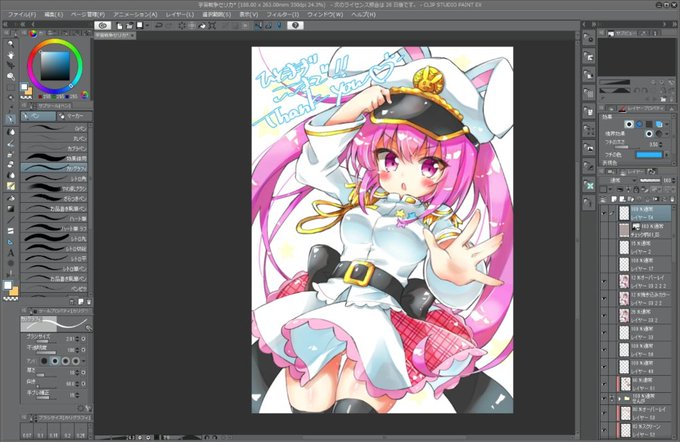Select the blue triangle Ruler tool

(11, 242)
